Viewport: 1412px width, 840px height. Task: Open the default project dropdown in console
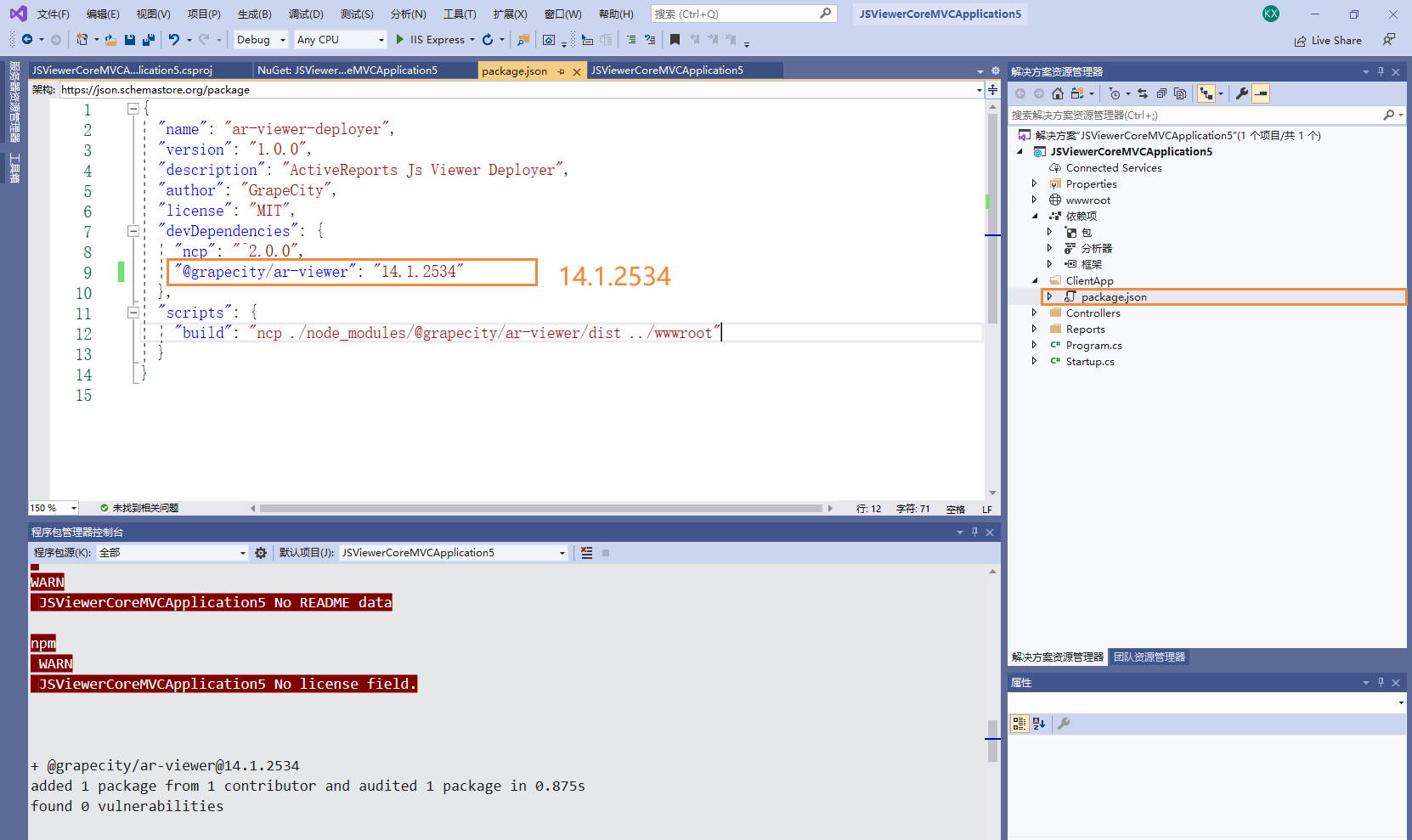(x=454, y=553)
